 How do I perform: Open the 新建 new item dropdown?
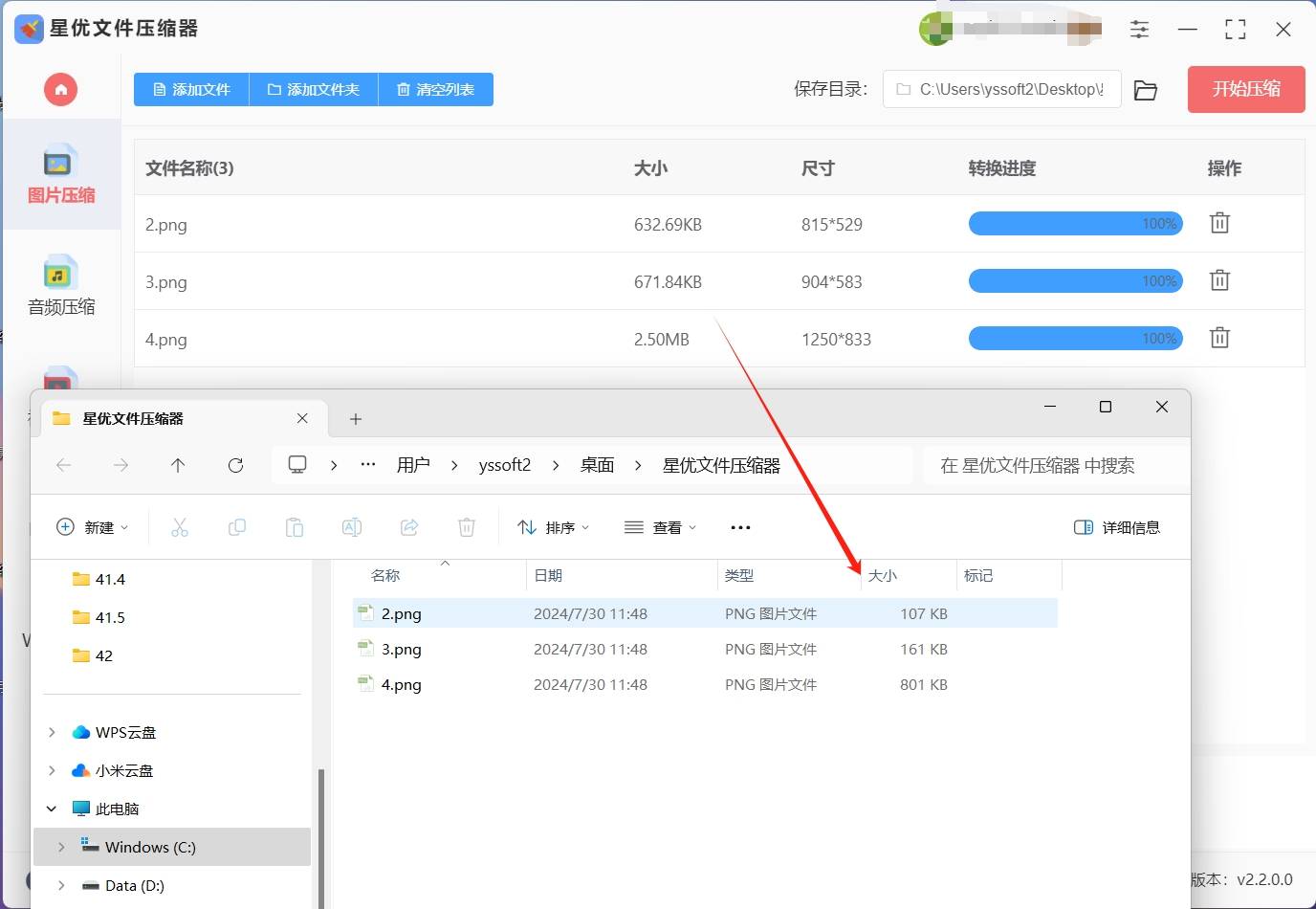(93, 527)
